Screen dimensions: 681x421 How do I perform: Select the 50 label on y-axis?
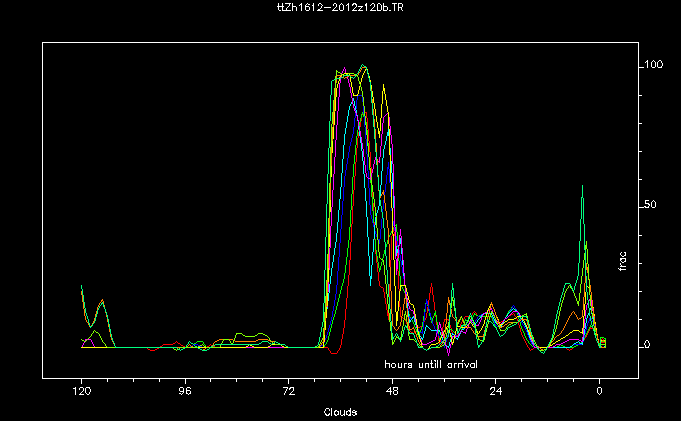click(652, 205)
